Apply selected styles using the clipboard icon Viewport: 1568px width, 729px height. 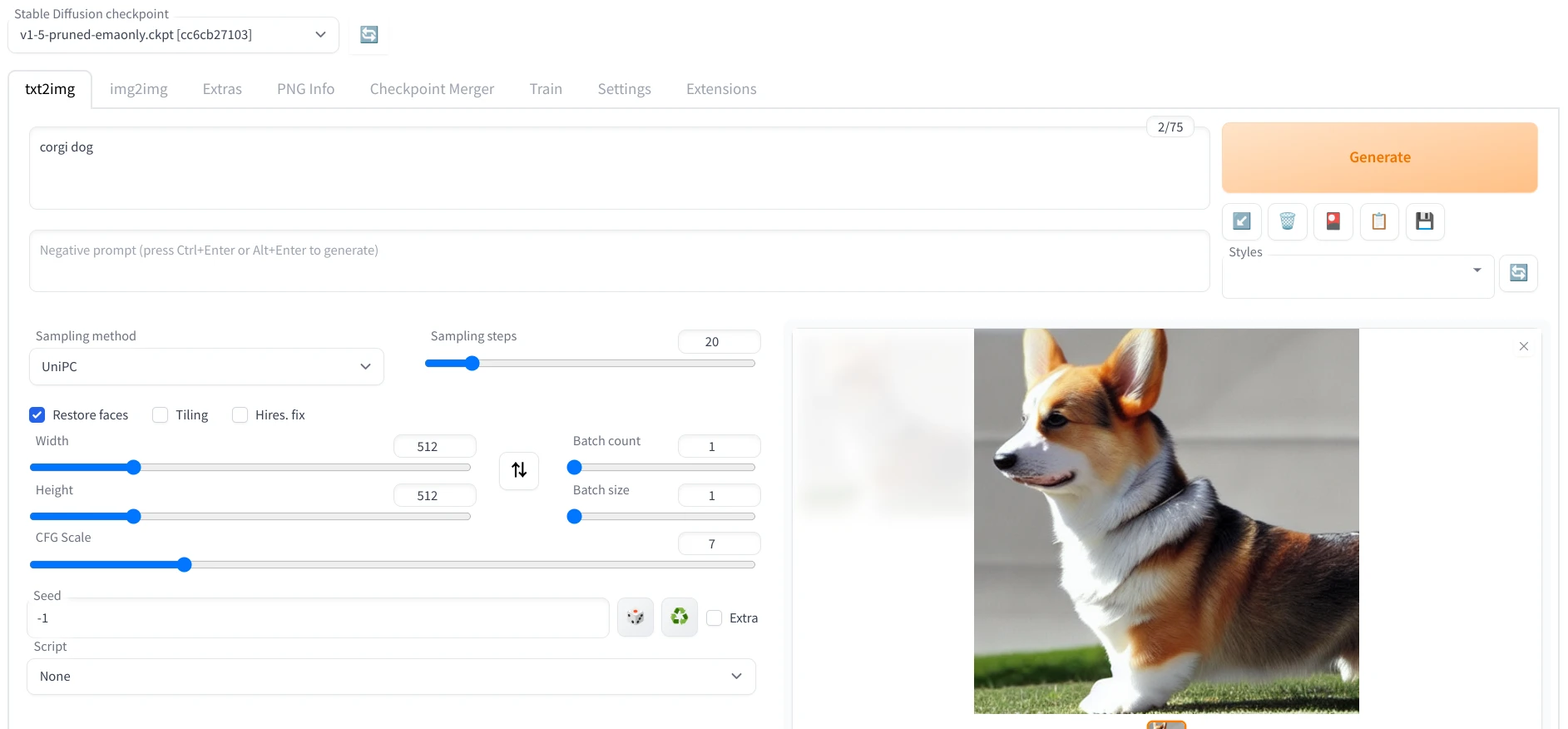coord(1378,221)
